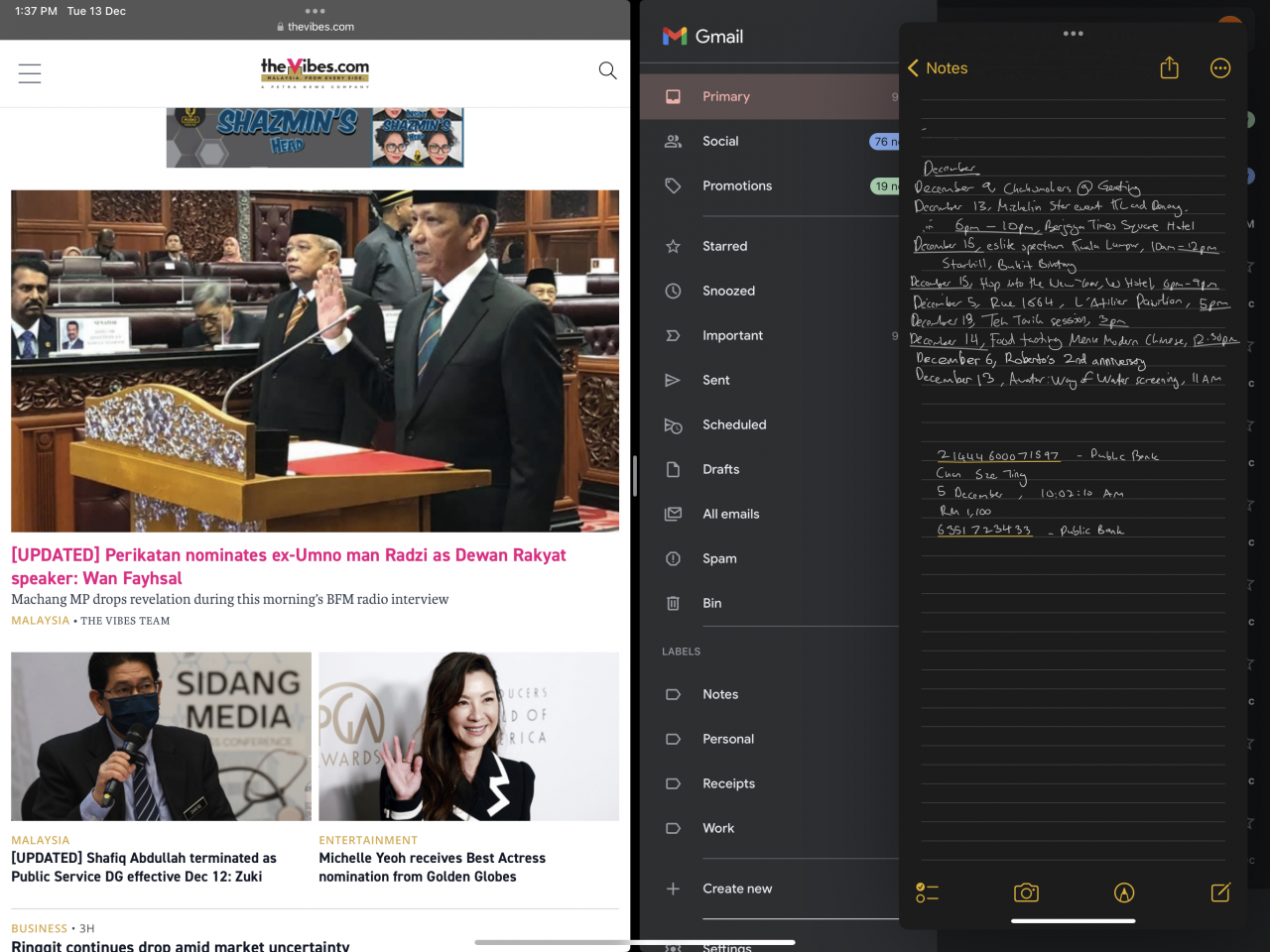This screenshot has width=1270, height=952.
Task: Open the hamburger menu on thevibes.com
Action: pos(30,73)
